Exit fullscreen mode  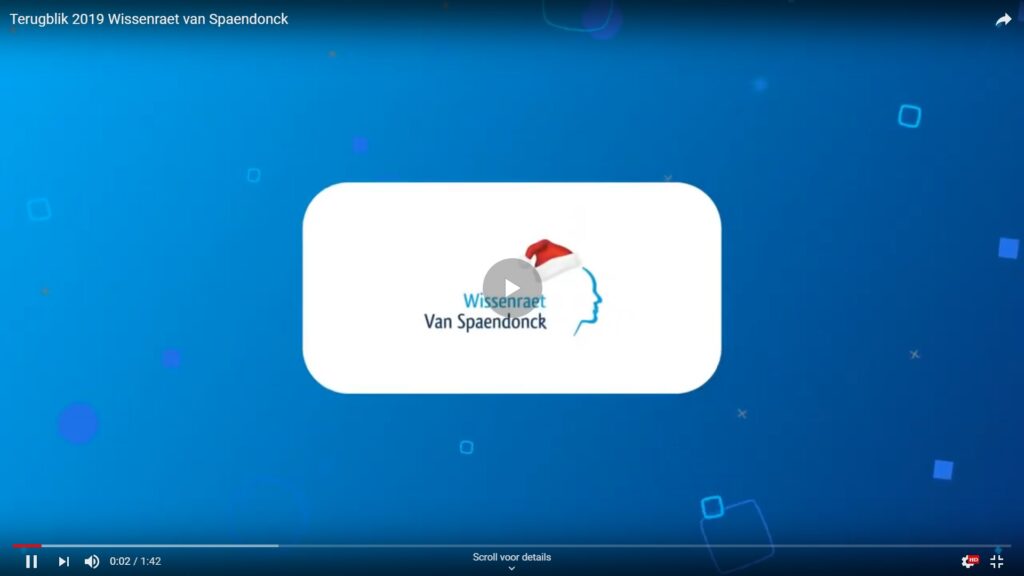pos(997,561)
